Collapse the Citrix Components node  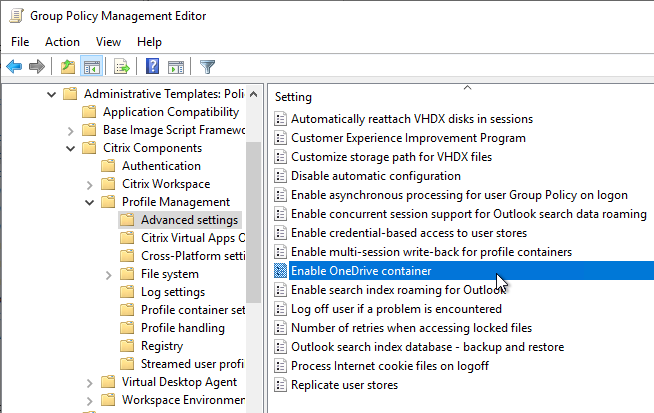point(70,148)
